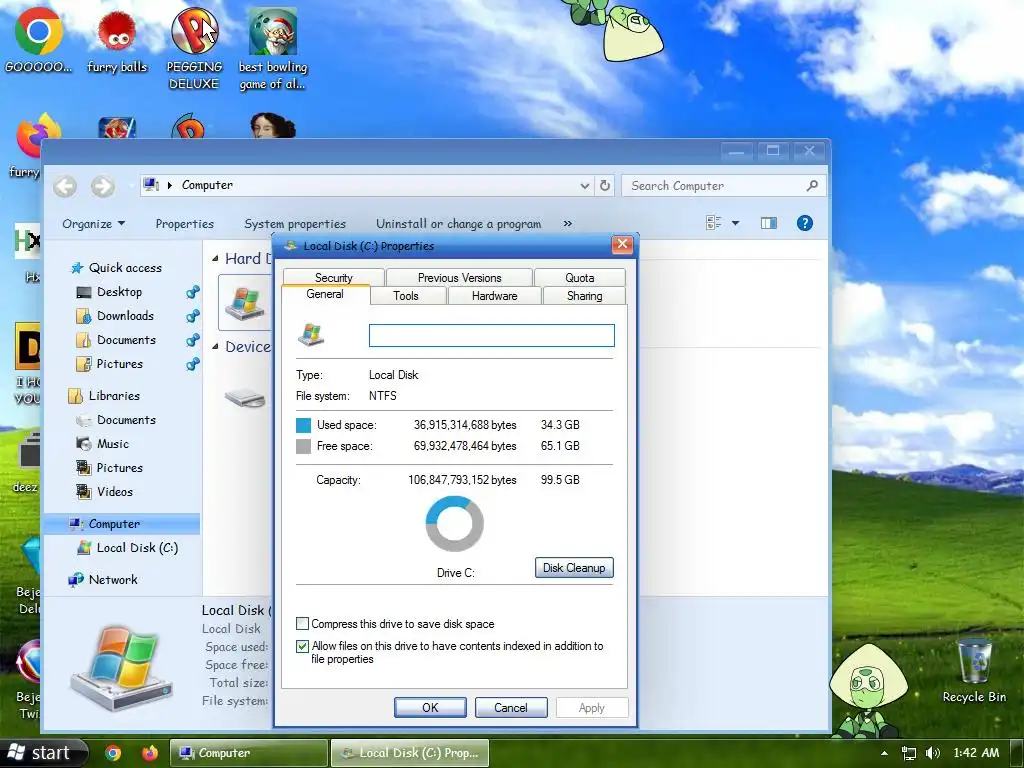Enable Compress this drive checkbox
This screenshot has height=768, width=1024.
point(302,624)
